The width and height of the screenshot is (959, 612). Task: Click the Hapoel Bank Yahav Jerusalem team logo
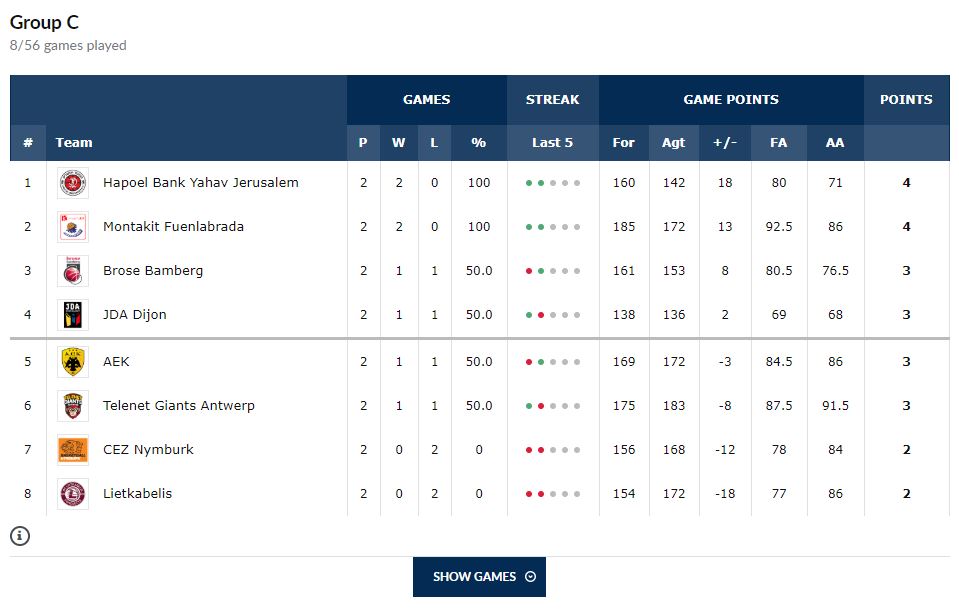[73, 183]
